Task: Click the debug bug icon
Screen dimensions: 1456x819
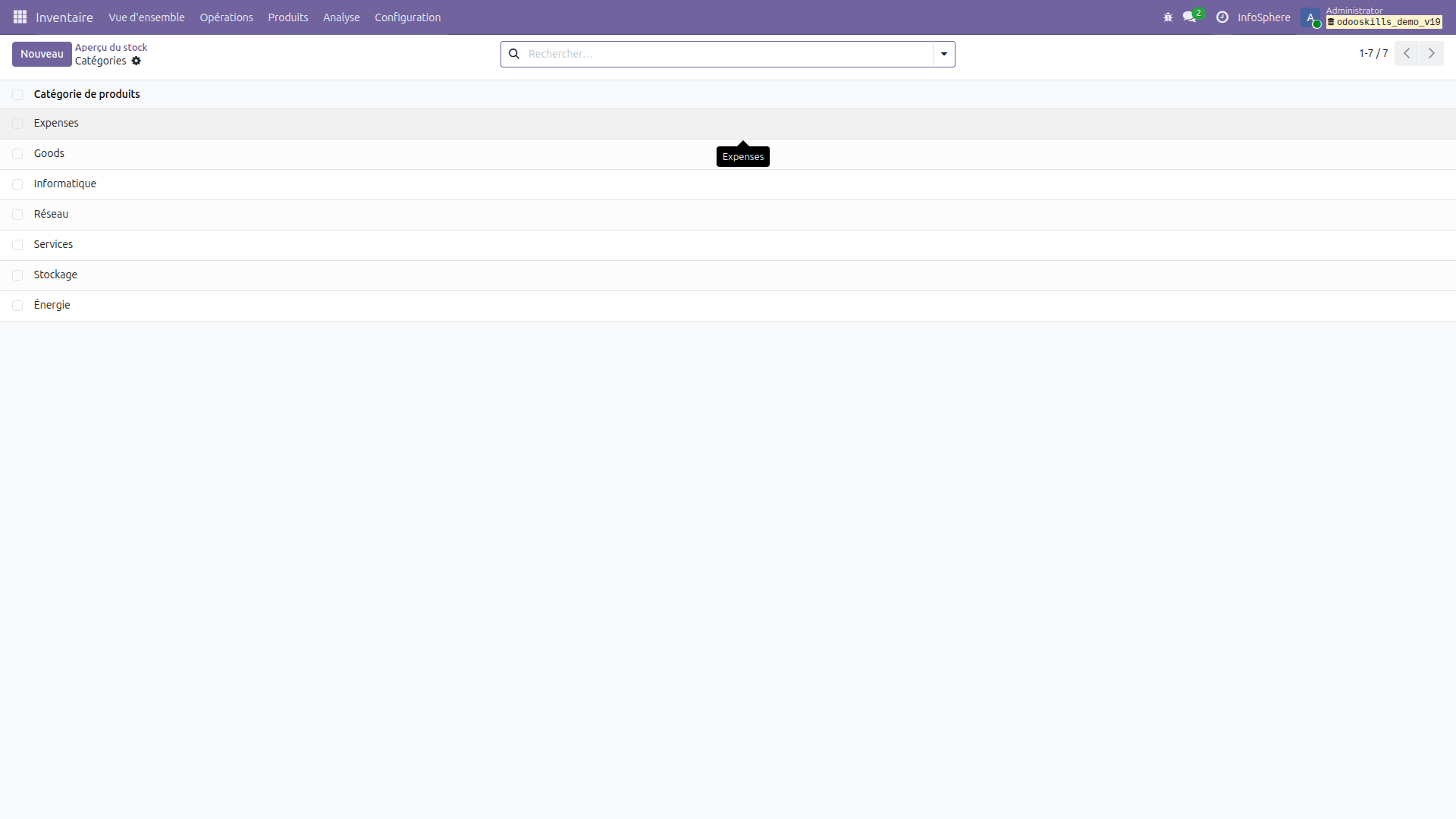Action: coord(1168,17)
